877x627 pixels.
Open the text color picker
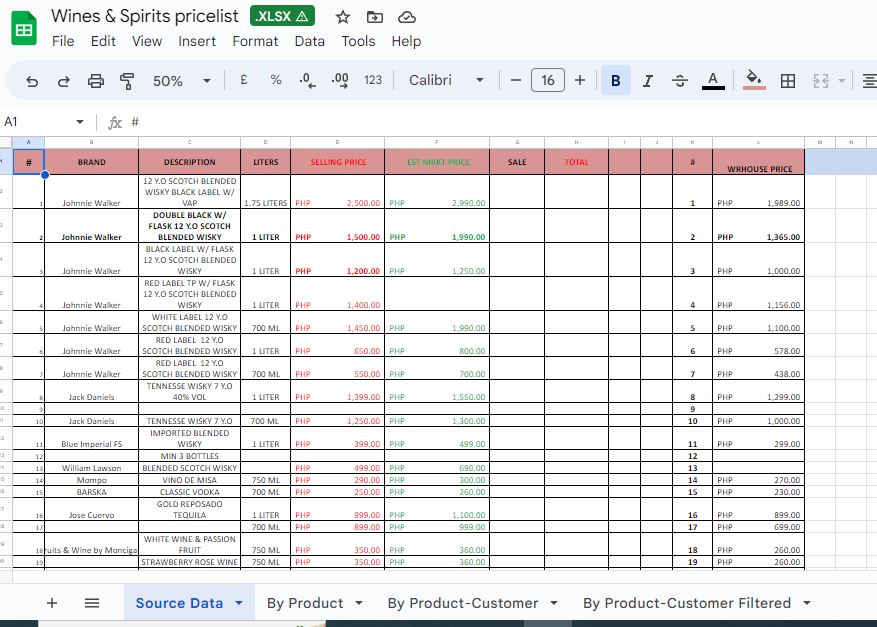[713, 81]
